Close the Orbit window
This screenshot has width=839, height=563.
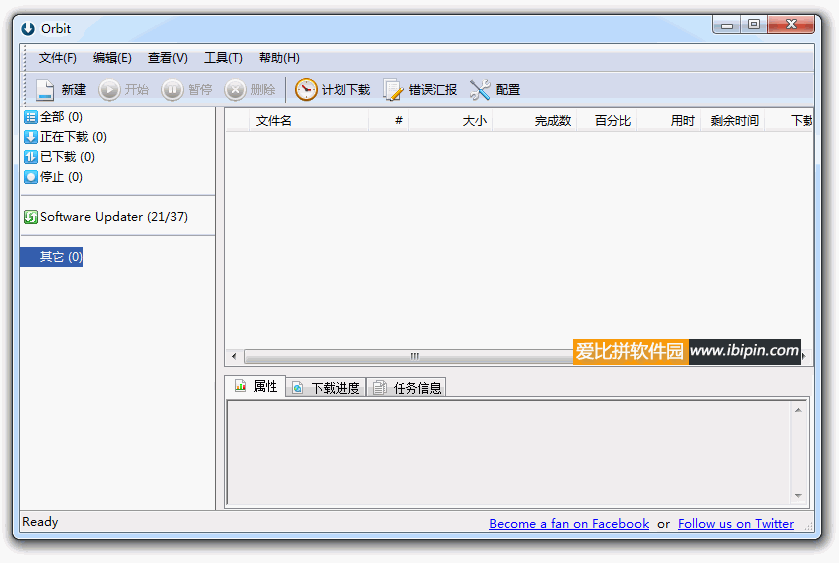791,25
